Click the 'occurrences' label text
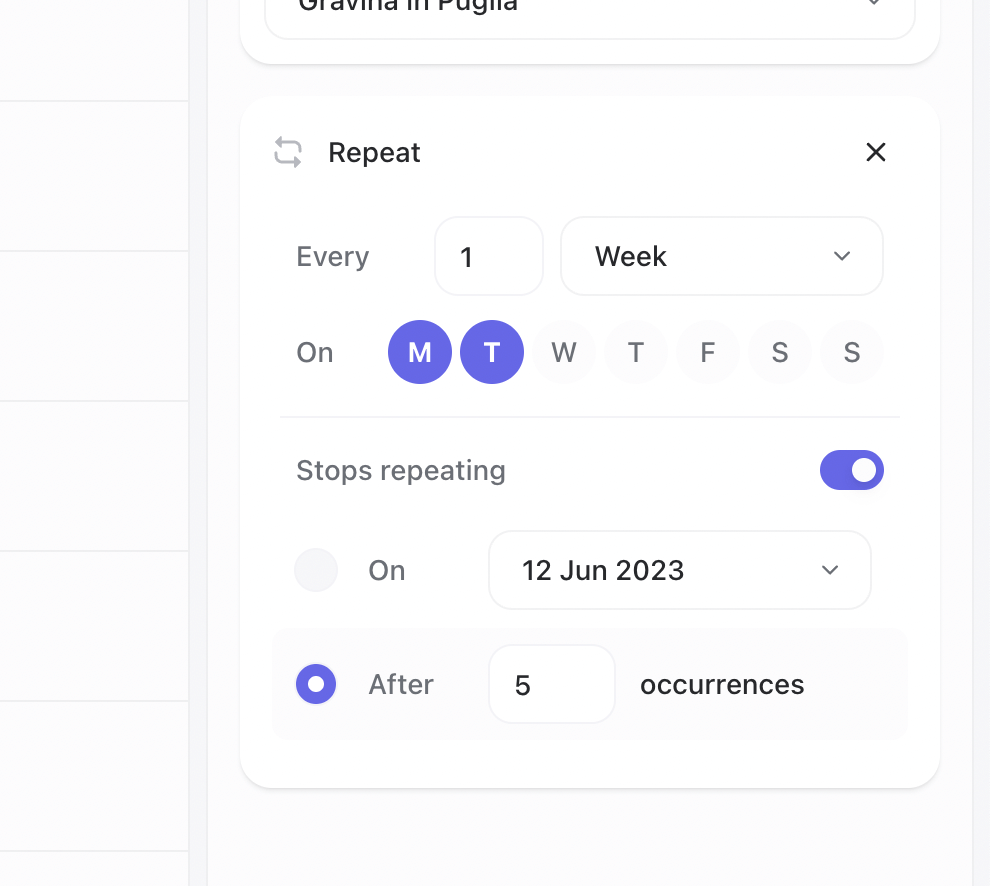The height and width of the screenshot is (886, 990). pos(722,684)
